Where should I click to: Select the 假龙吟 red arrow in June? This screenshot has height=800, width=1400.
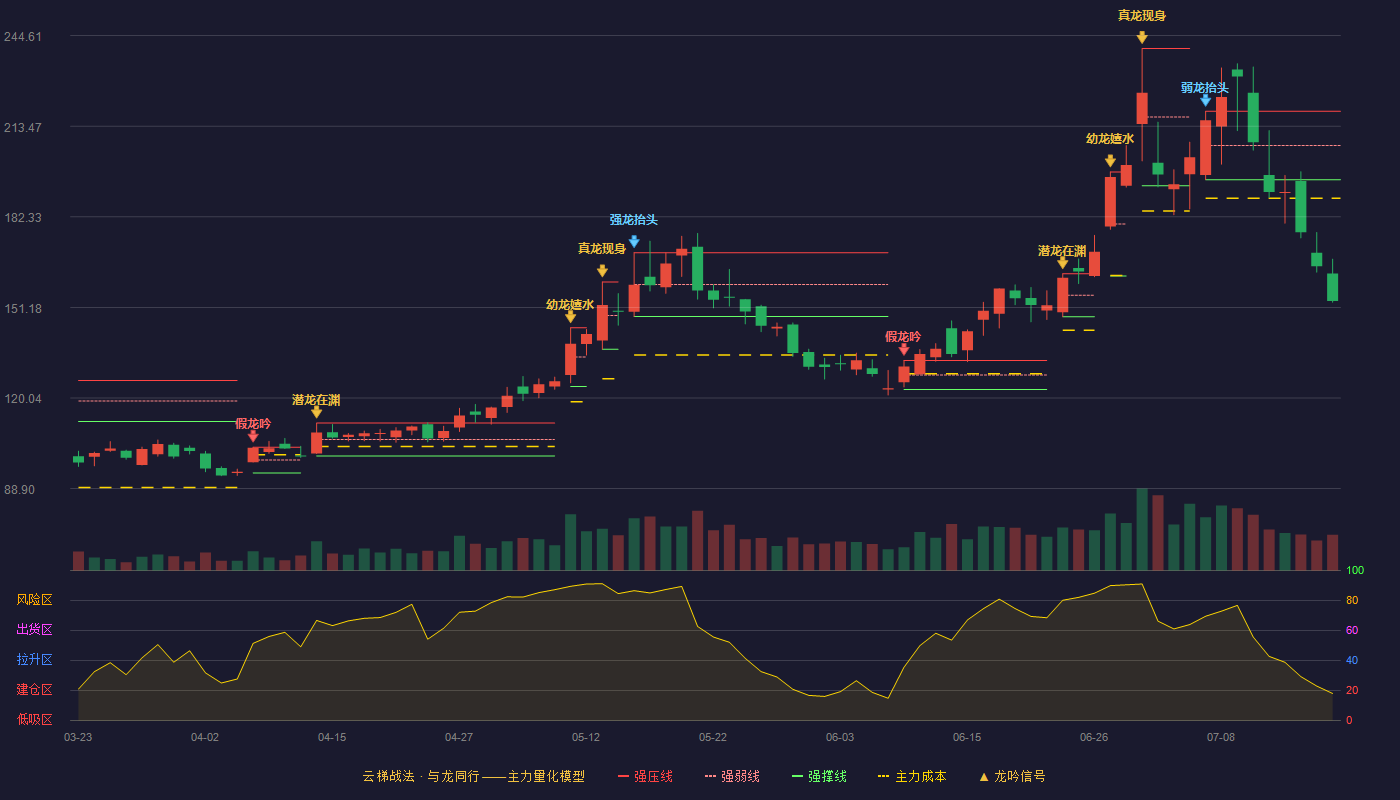pos(904,349)
